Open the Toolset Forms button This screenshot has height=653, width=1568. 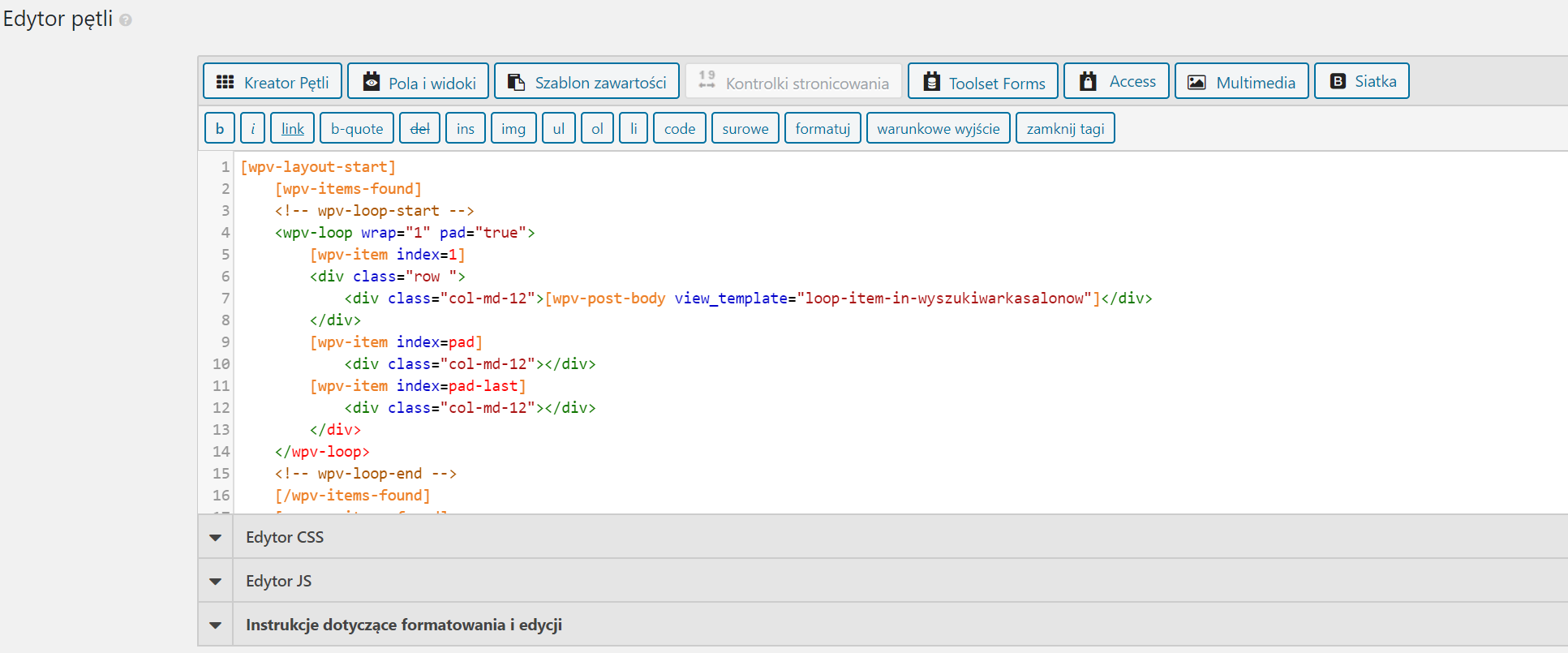point(983,81)
